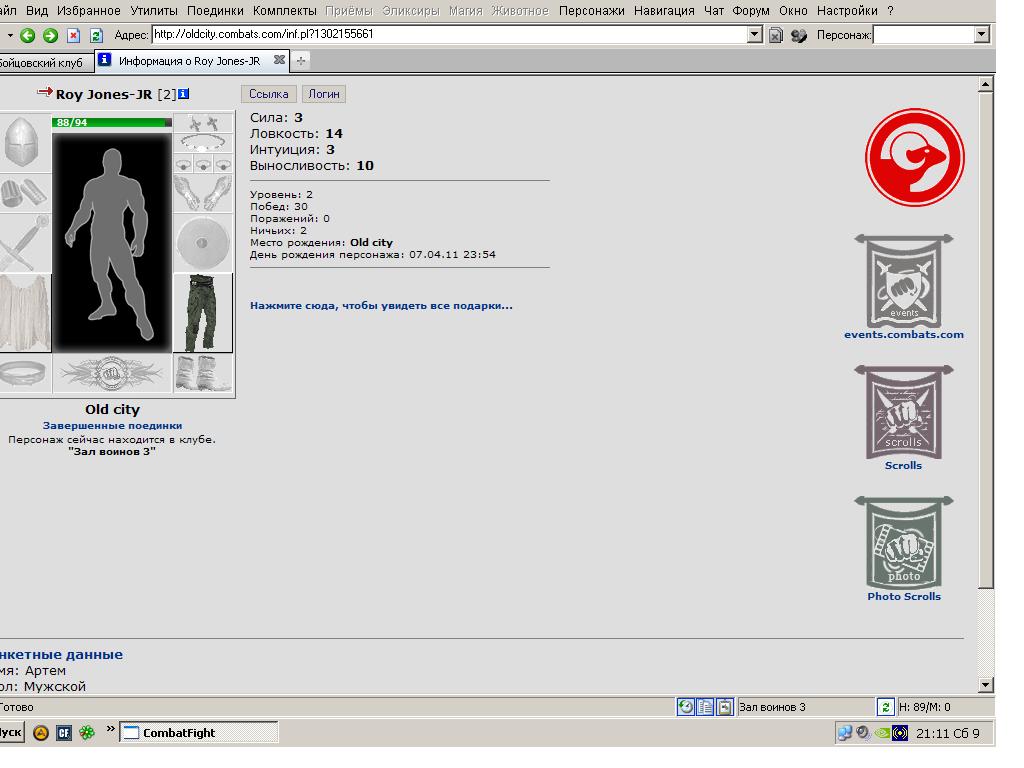The width and height of the screenshot is (1024, 768).
Task: Click the network computers tray icon
Action: pos(845,733)
